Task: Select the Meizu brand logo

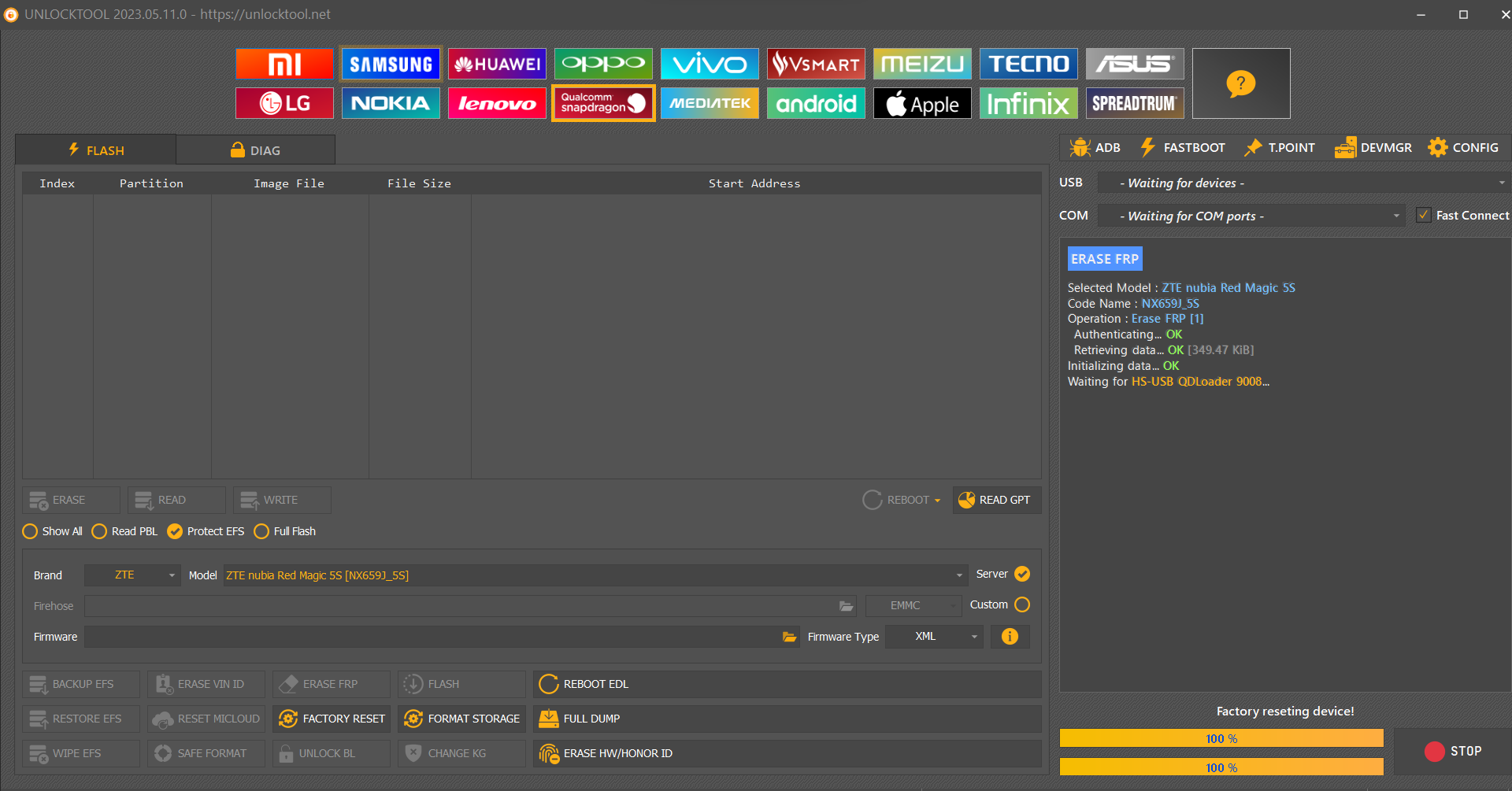Action: pyautogui.click(x=922, y=64)
